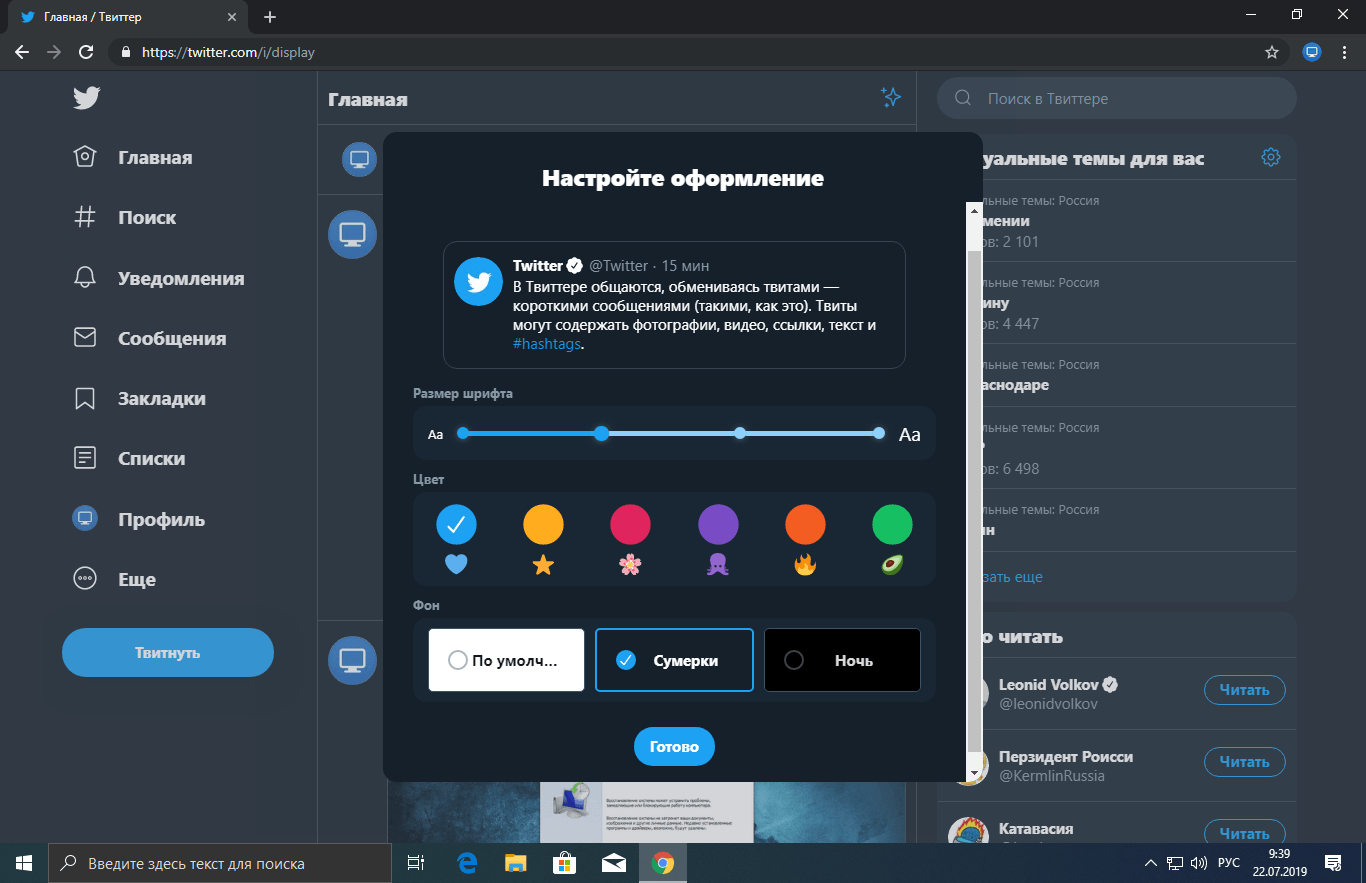Screen dimensions: 1366x883
Task: Click the Twitter bird logo in sidebar
Action: click(x=86, y=97)
